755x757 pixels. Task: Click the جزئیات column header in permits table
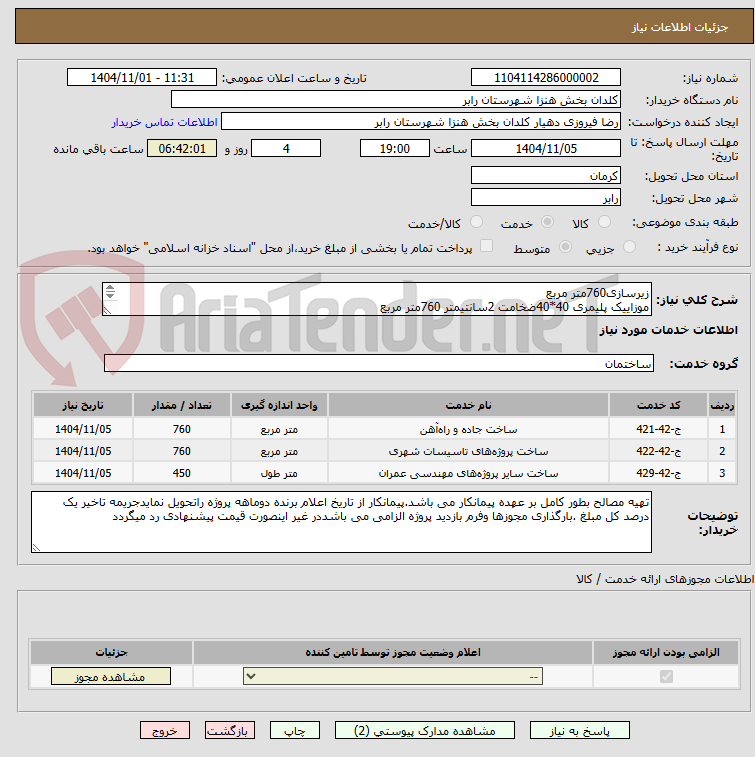pos(111,652)
